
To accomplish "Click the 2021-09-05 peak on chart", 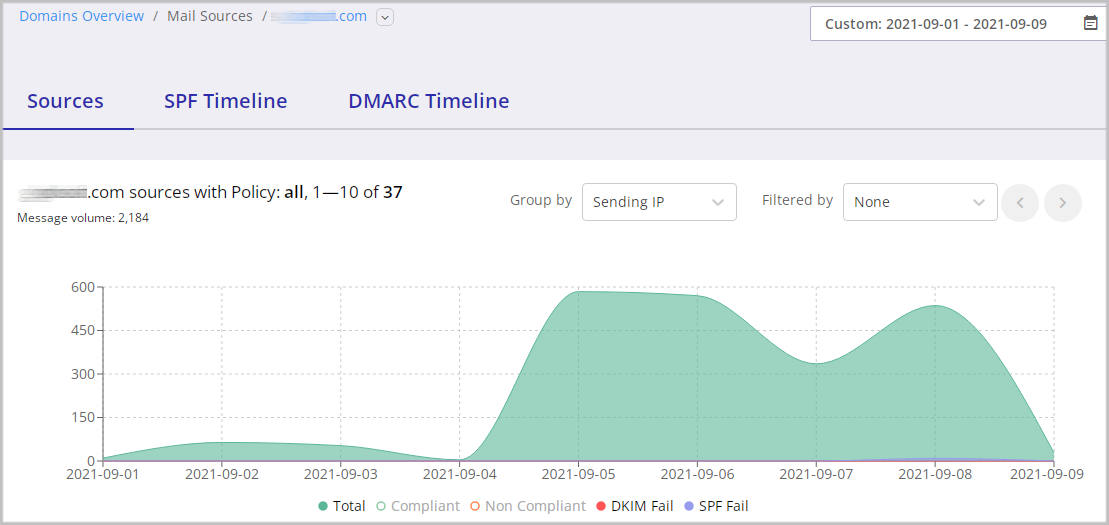I will click(579, 292).
